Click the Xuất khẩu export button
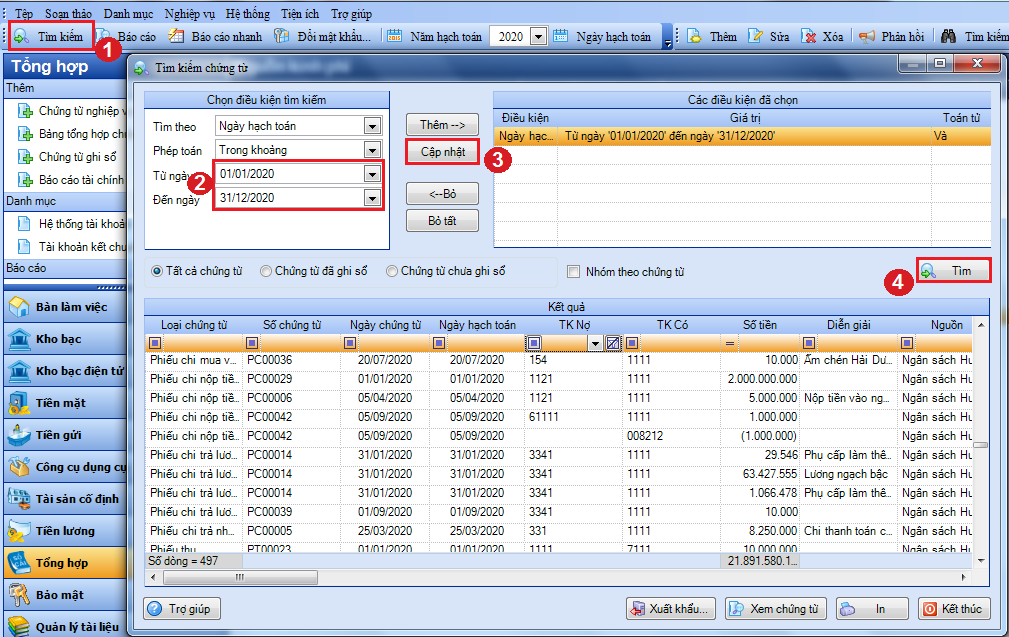Image resolution: width=1009 pixels, height=637 pixels. 672,609
